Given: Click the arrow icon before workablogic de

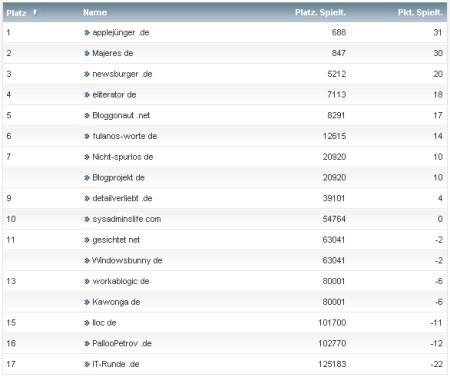Looking at the screenshot, I should [x=87, y=281].
